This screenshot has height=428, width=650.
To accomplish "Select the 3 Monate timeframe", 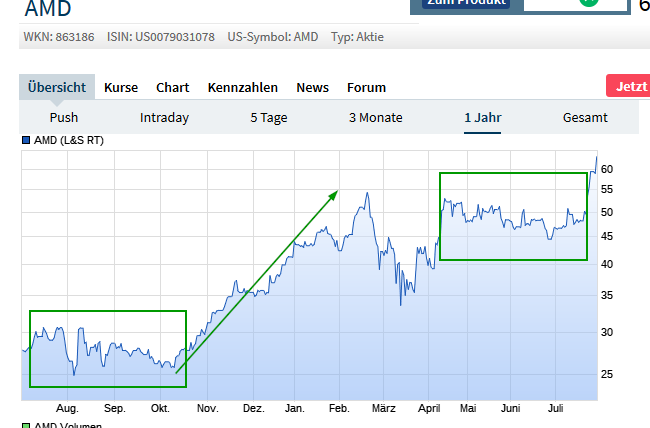I will coord(376,118).
